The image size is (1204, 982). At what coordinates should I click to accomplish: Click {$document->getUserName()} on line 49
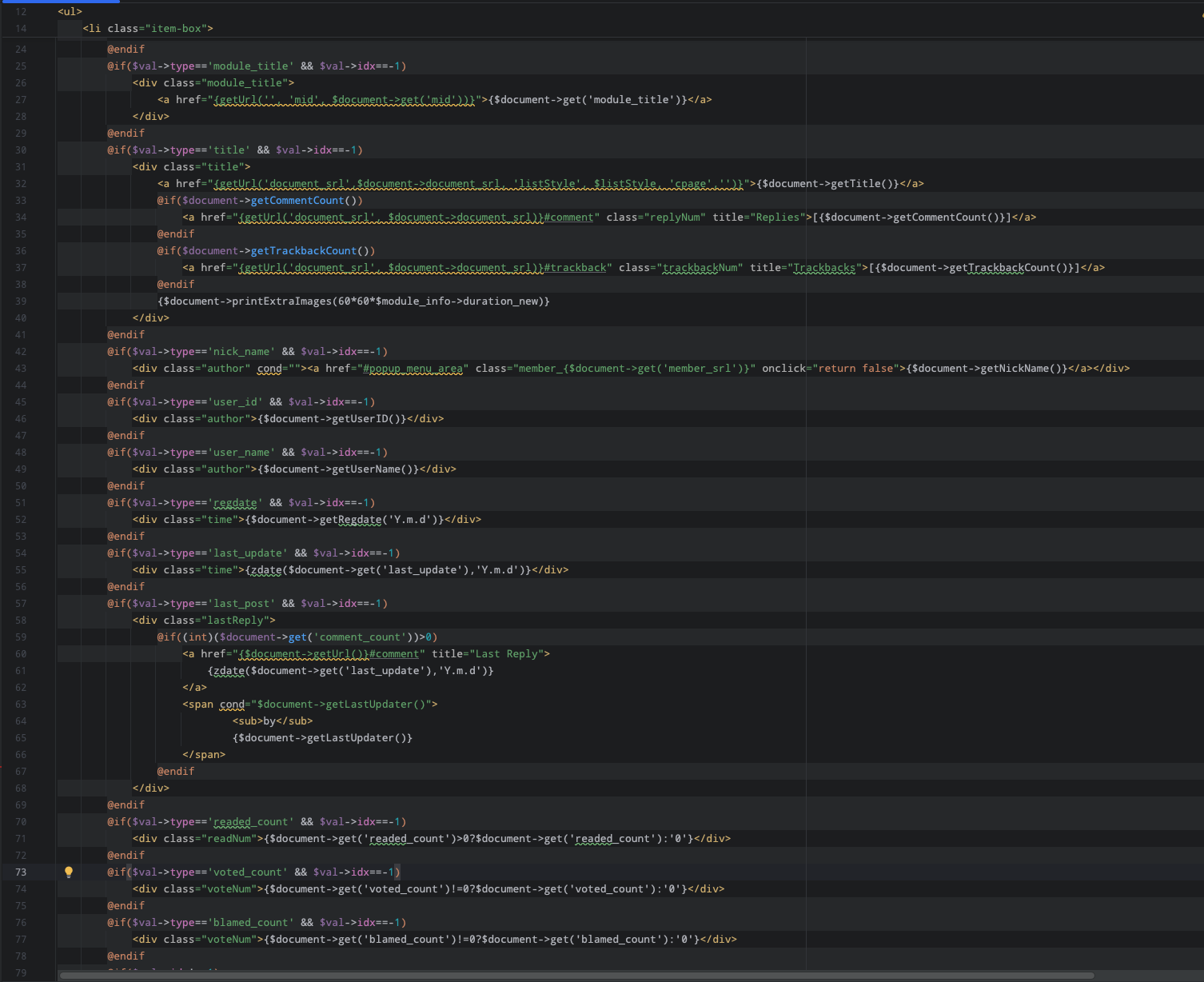[338, 469]
